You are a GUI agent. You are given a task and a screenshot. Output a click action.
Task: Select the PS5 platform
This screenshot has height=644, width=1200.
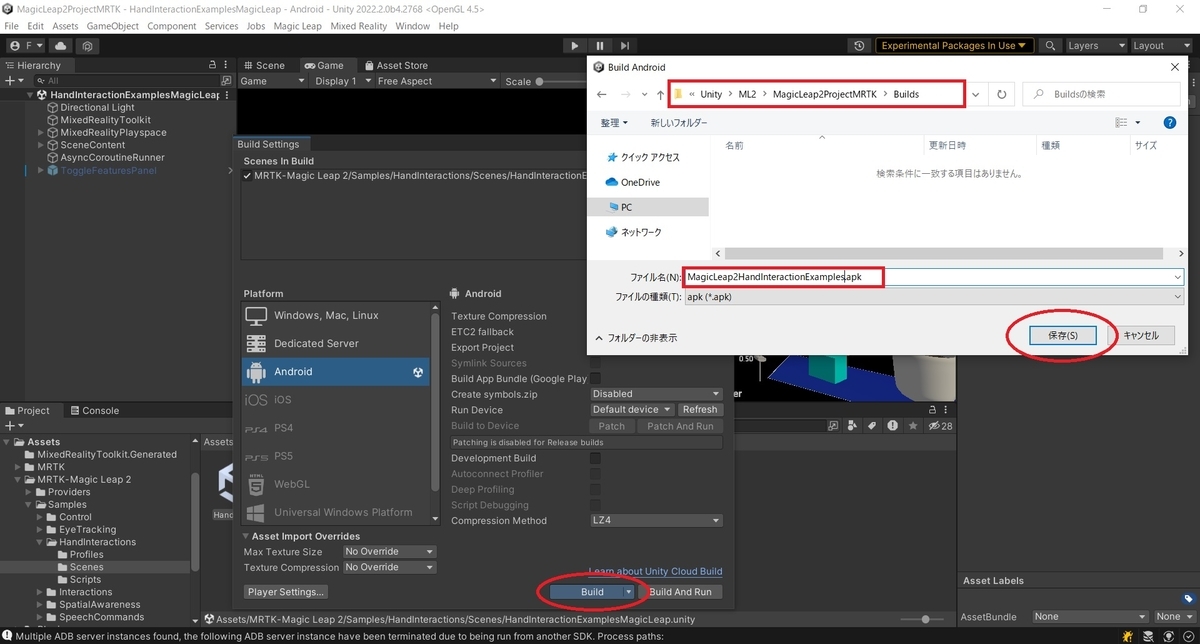[338, 456]
